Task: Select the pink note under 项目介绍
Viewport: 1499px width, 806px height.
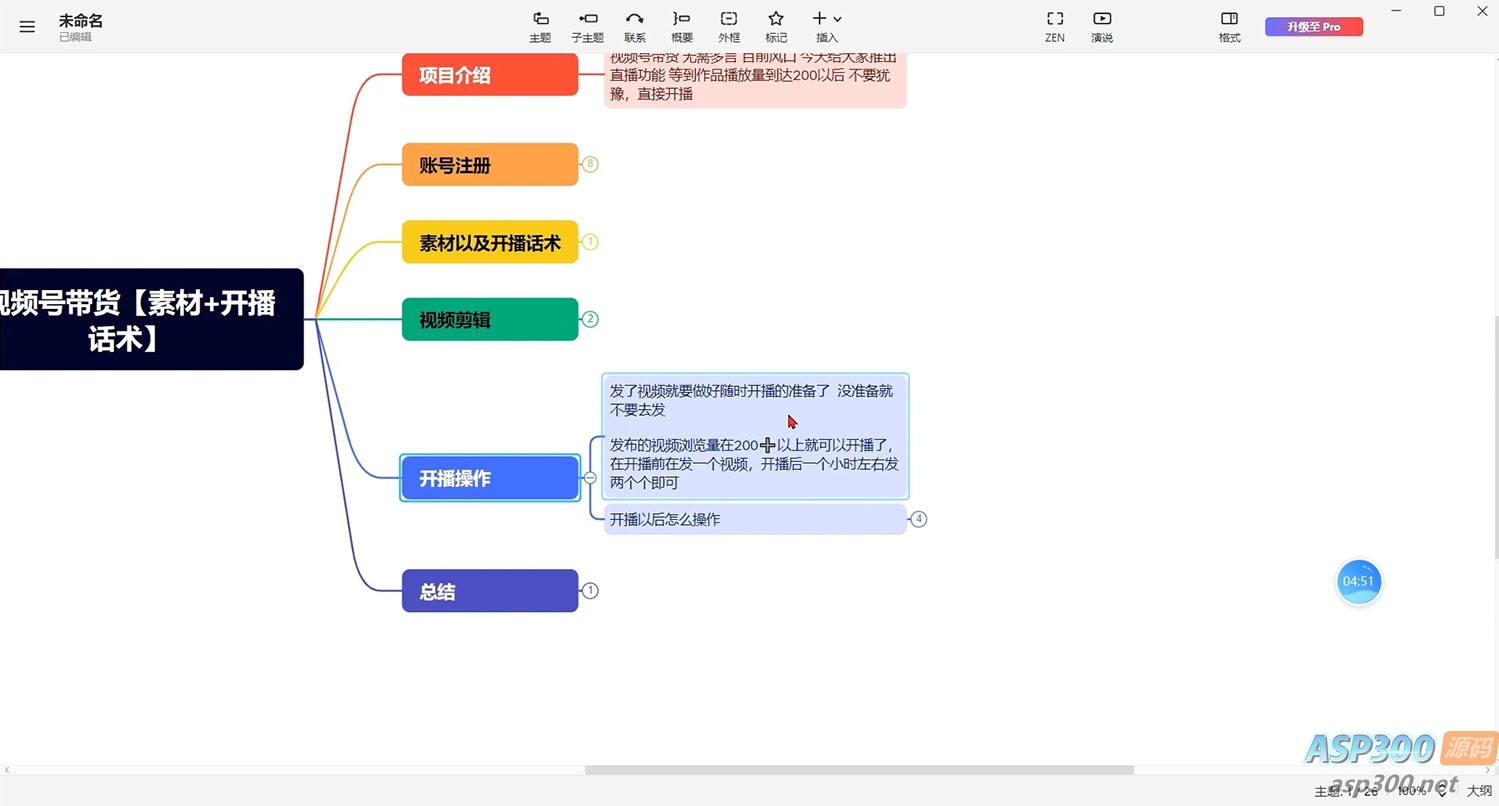Action: point(755,81)
